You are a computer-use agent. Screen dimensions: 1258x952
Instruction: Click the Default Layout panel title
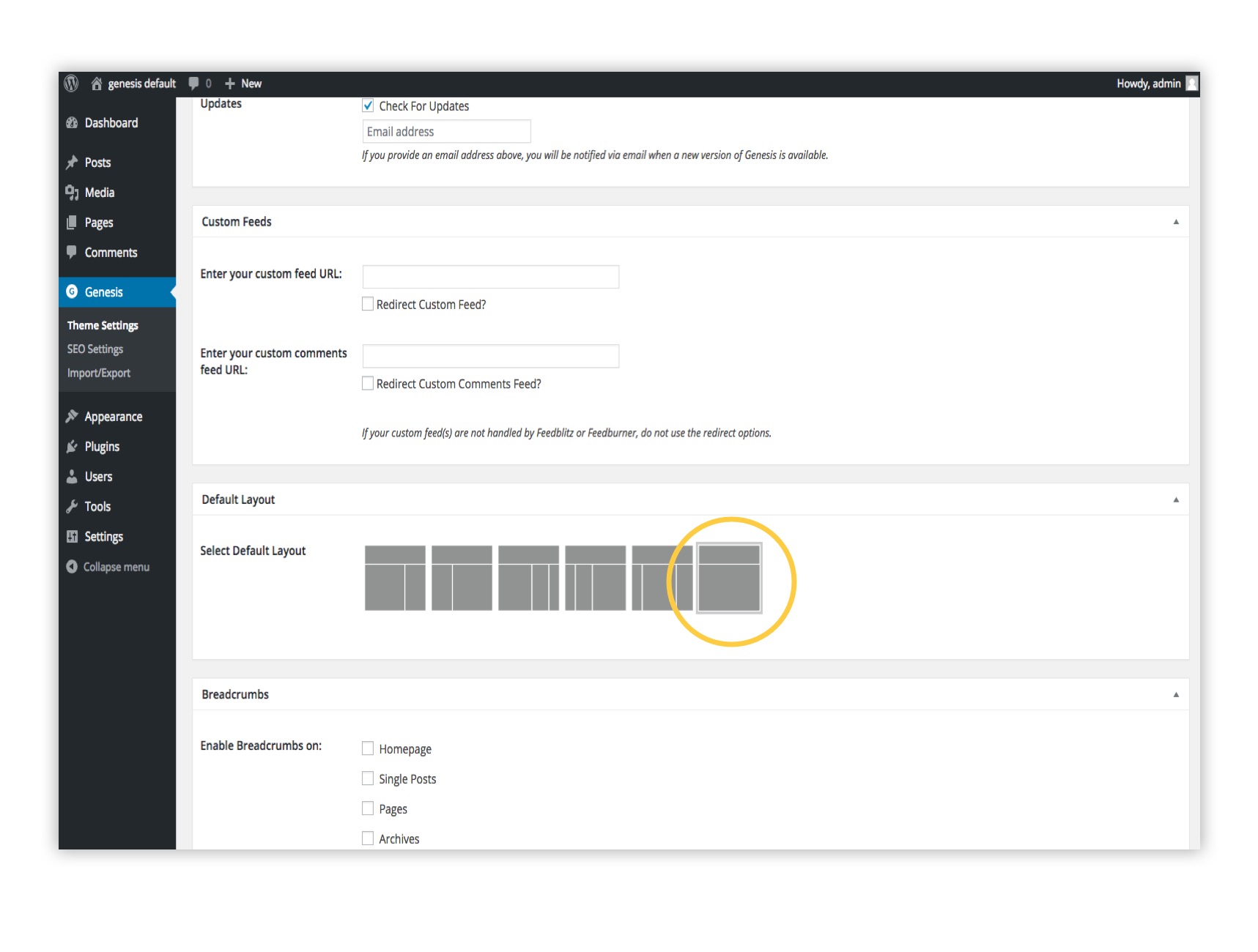point(238,499)
